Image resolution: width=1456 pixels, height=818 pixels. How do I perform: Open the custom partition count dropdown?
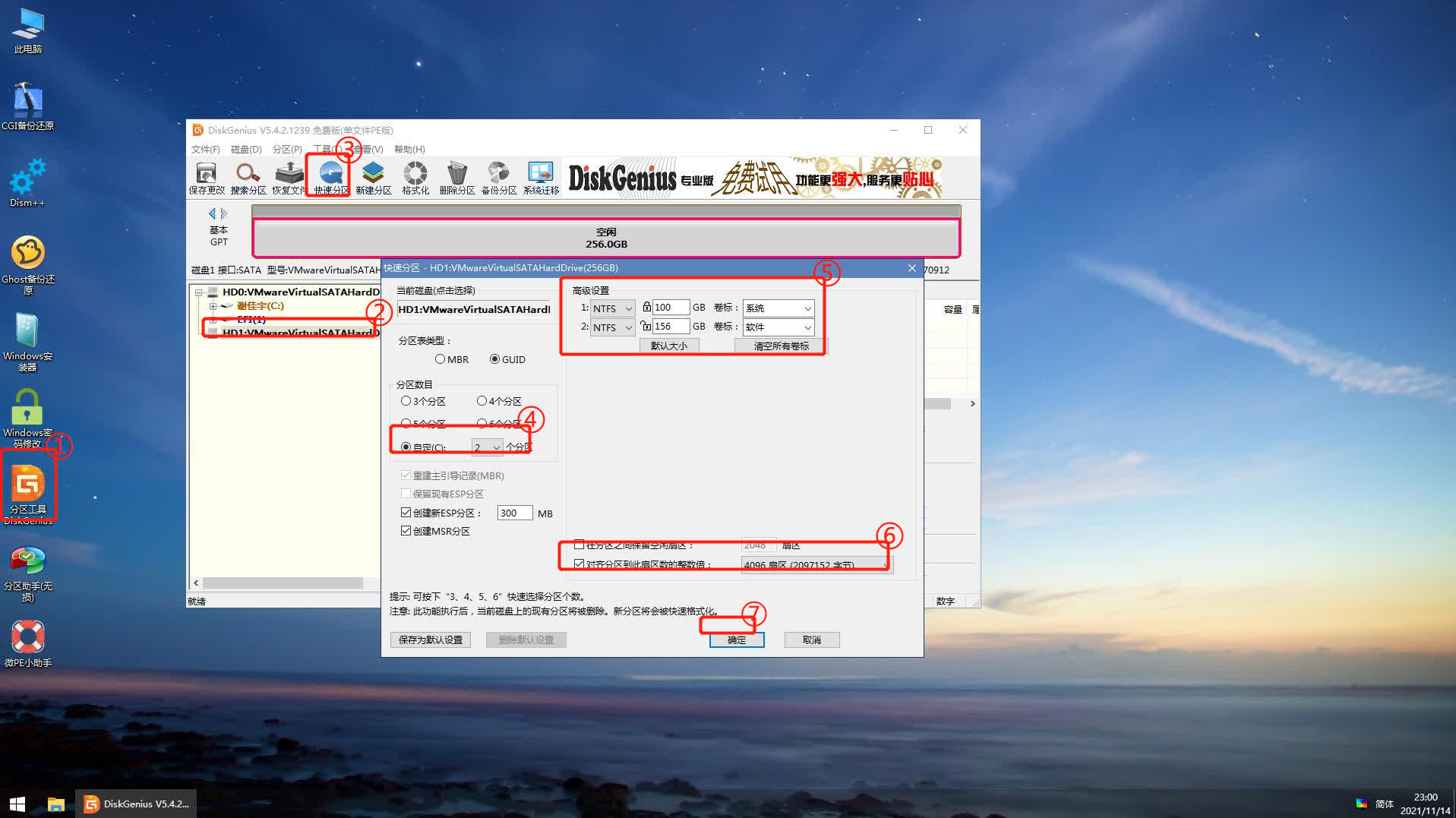487,447
